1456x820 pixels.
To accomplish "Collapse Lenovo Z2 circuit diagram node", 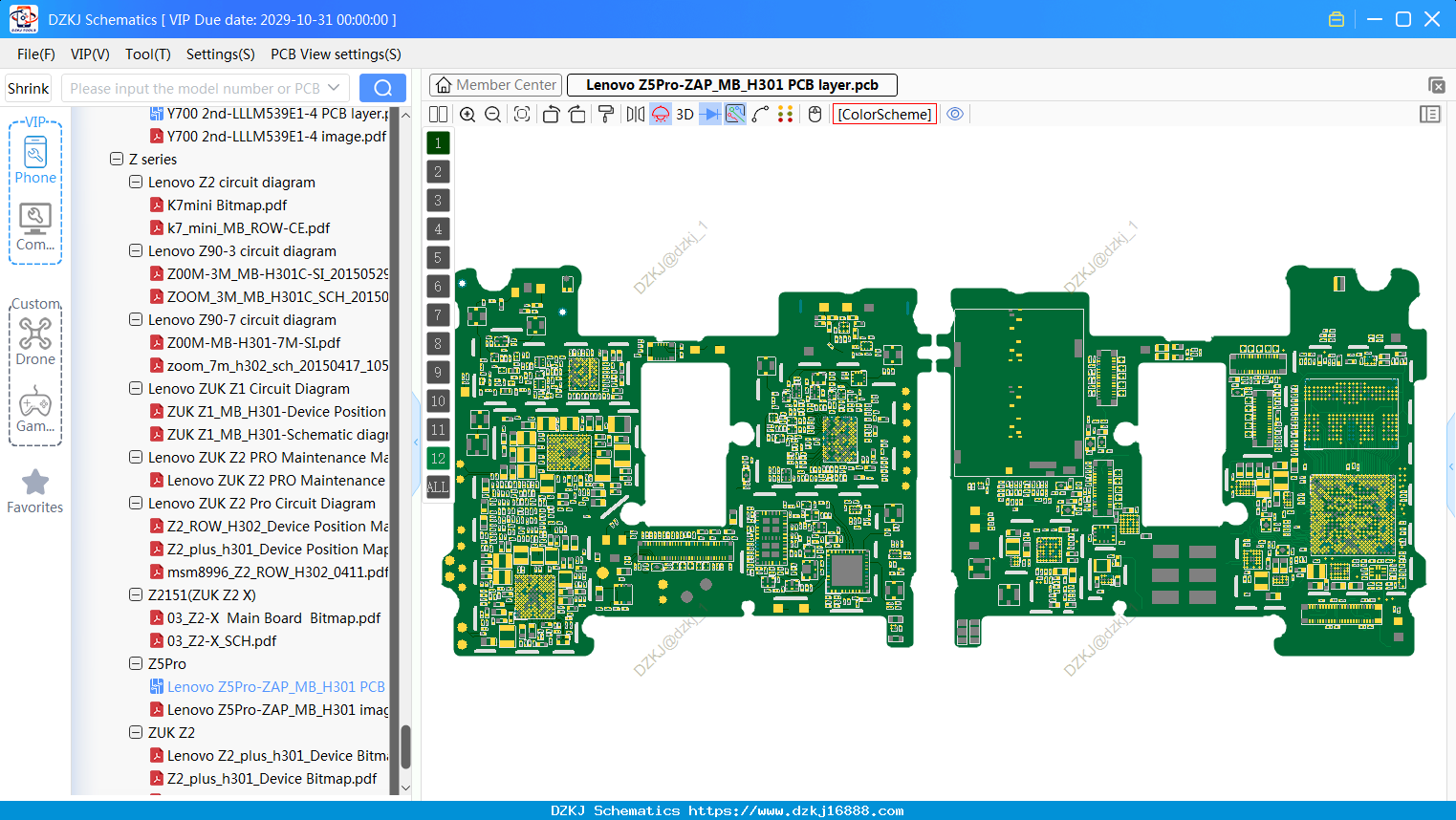I will tap(136, 183).
